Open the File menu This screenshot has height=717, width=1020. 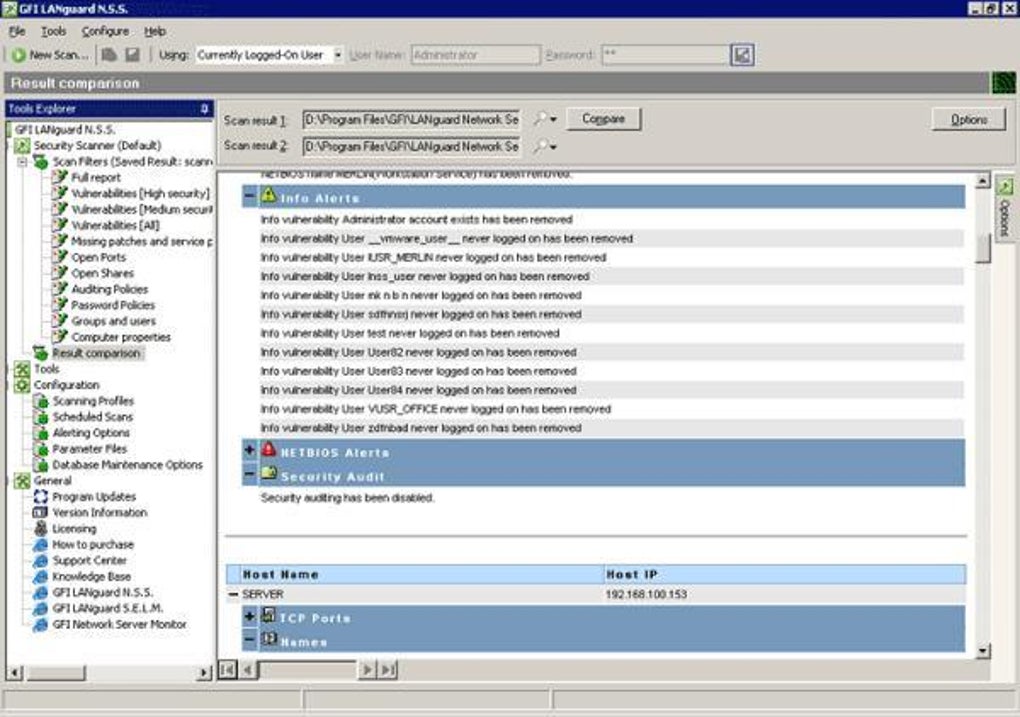[x=17, y=31]
